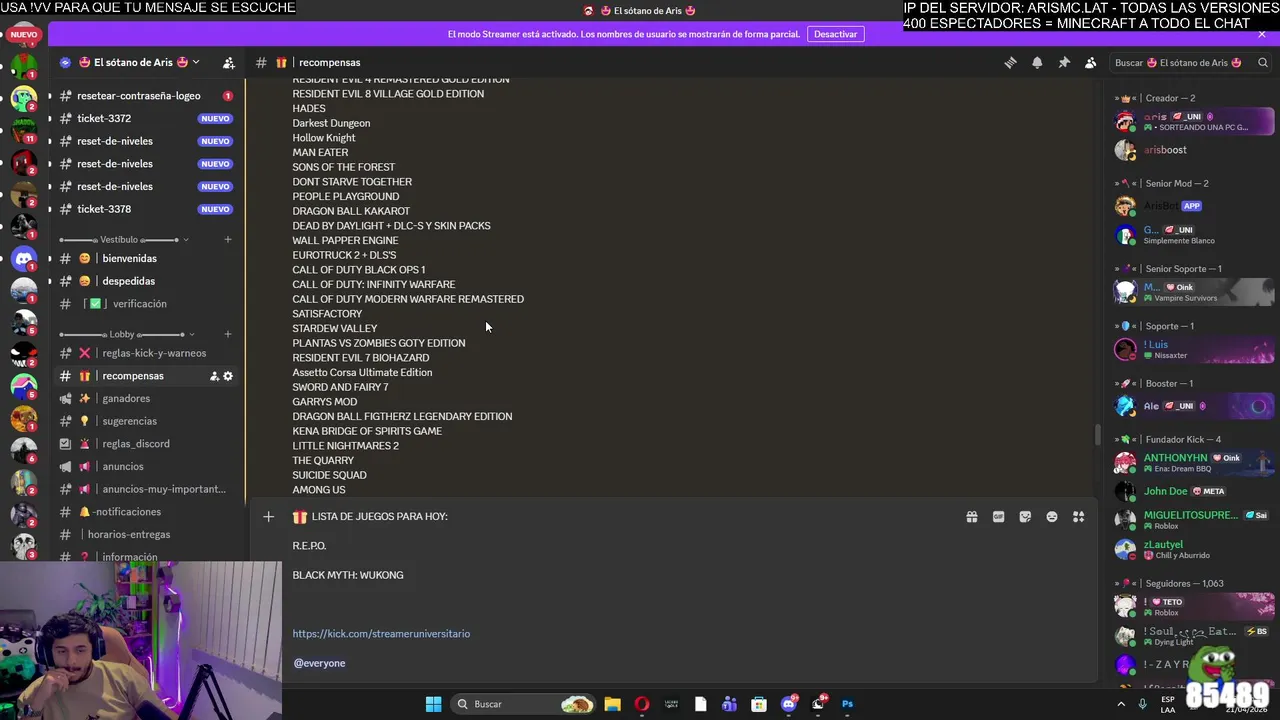Screen dimensions: 1280x720
Task: Click message scrollbar thumb in chat area
Action: (1098, 435)
